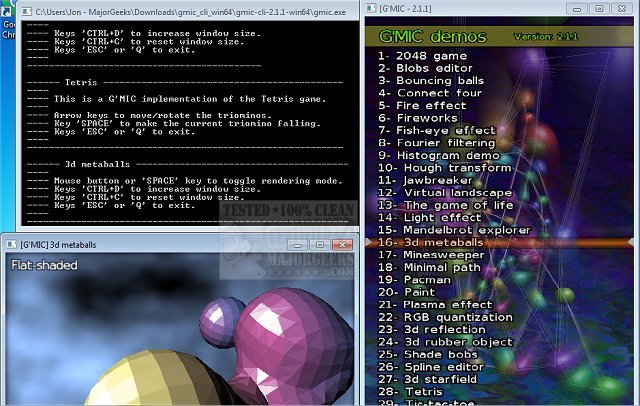
Task: Select the RGB quantization demo
Action: 445,317
